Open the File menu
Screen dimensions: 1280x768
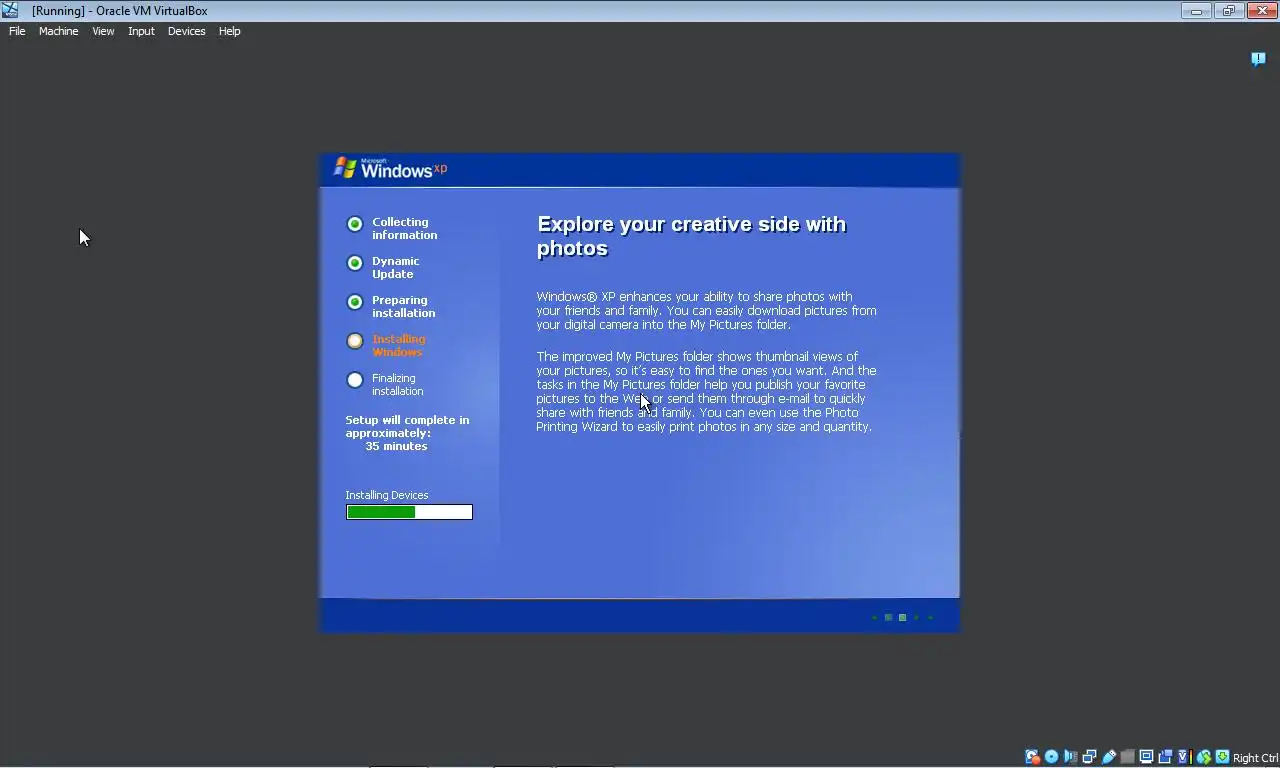(17, 31)
